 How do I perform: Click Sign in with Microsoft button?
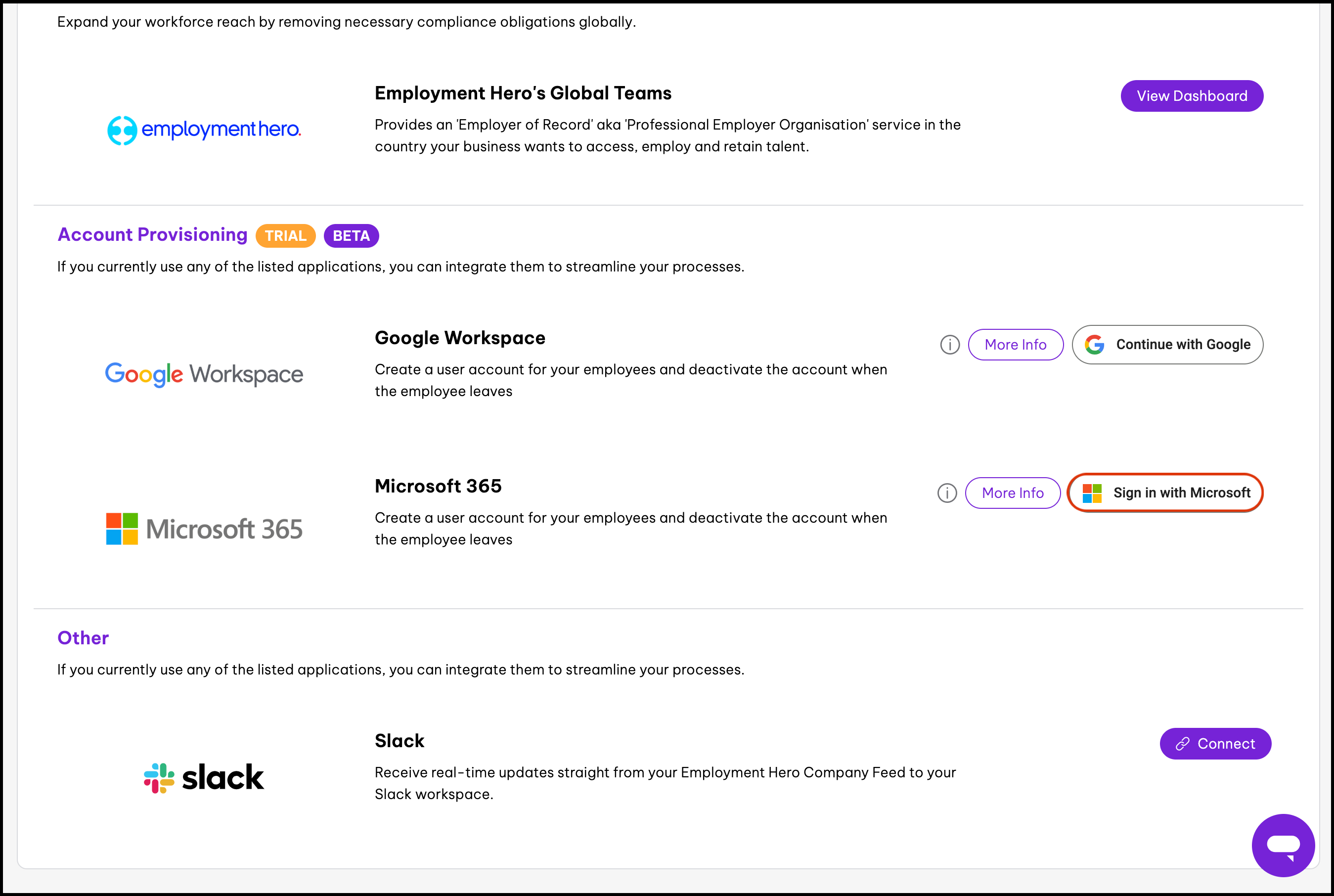point(1165,493)
